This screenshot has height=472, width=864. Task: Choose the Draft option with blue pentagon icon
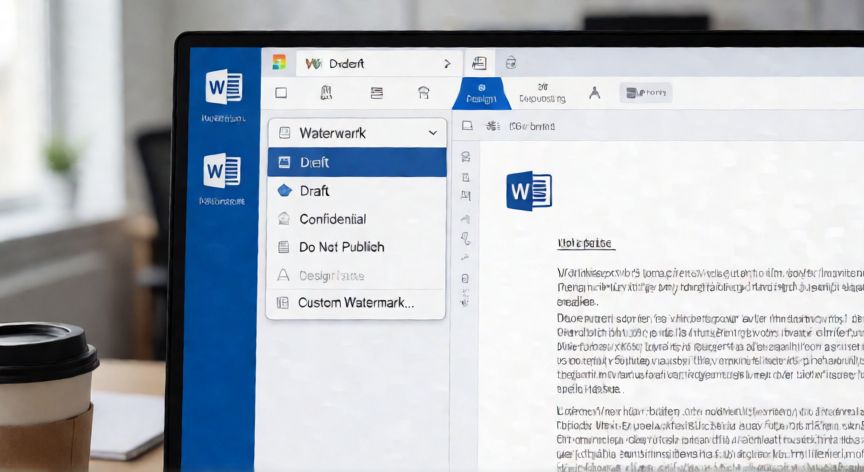[x=357, y=191]
